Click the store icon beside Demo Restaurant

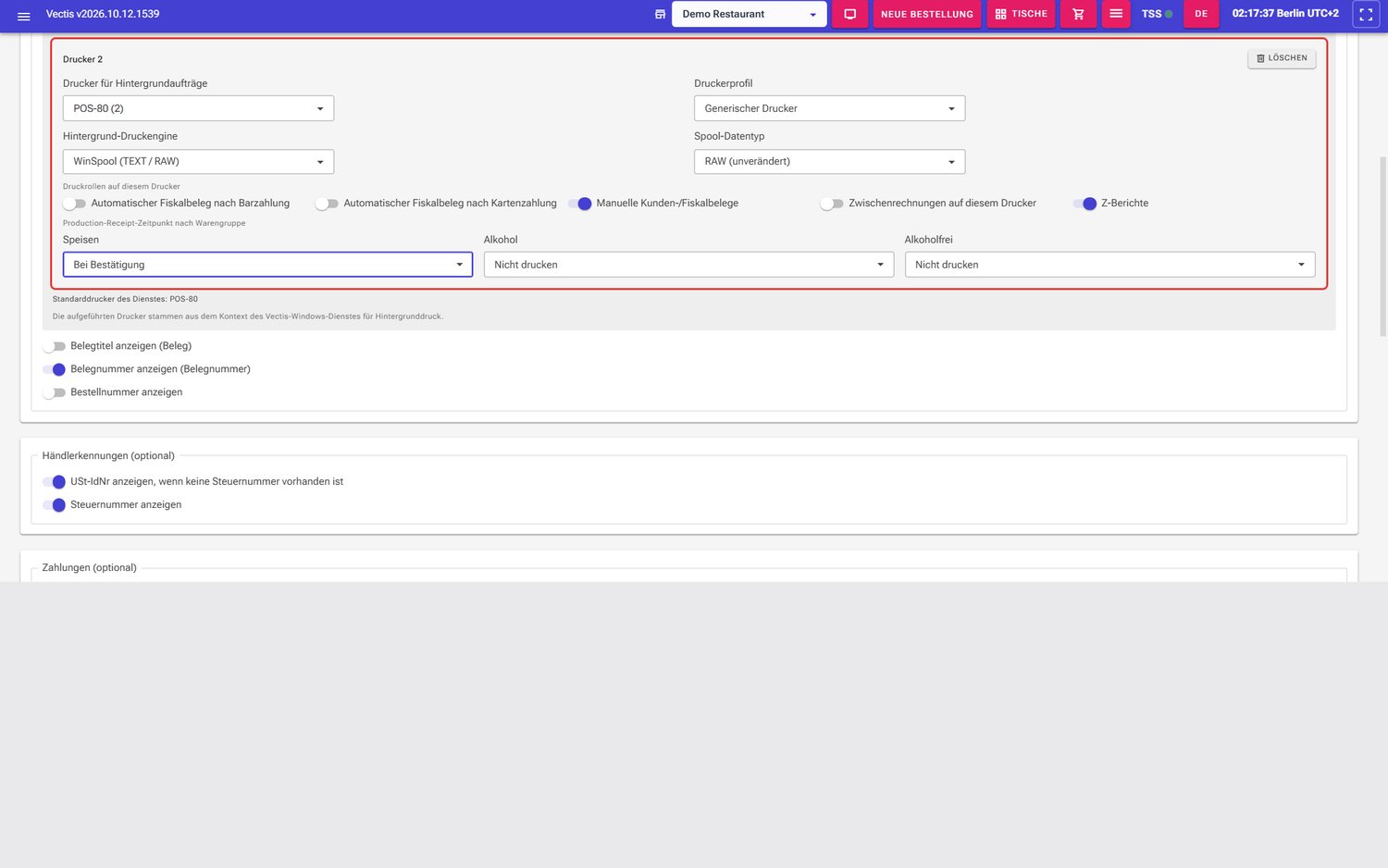pyautogui.click(x=660, y=15)
